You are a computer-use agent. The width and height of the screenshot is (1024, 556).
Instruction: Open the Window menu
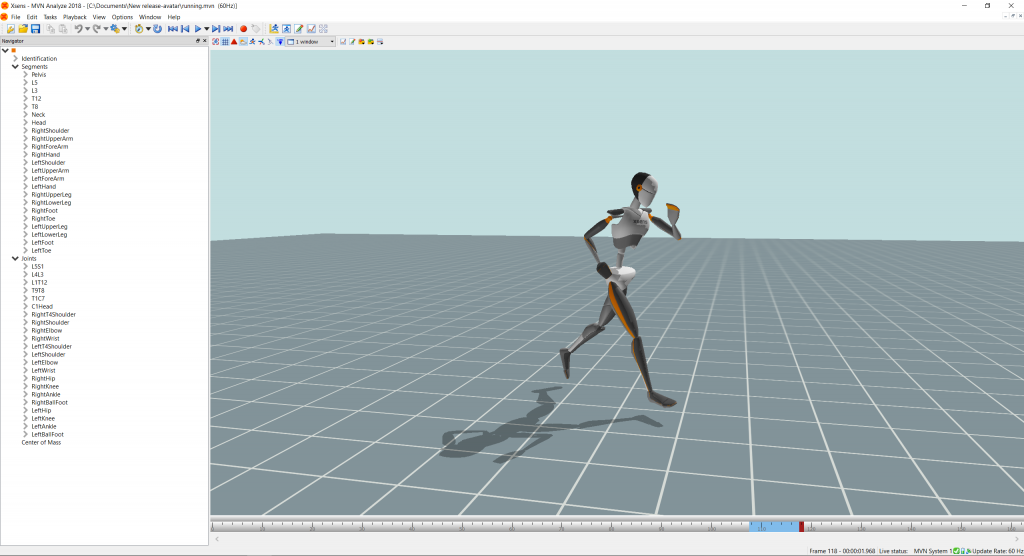(x=150, y=17)
